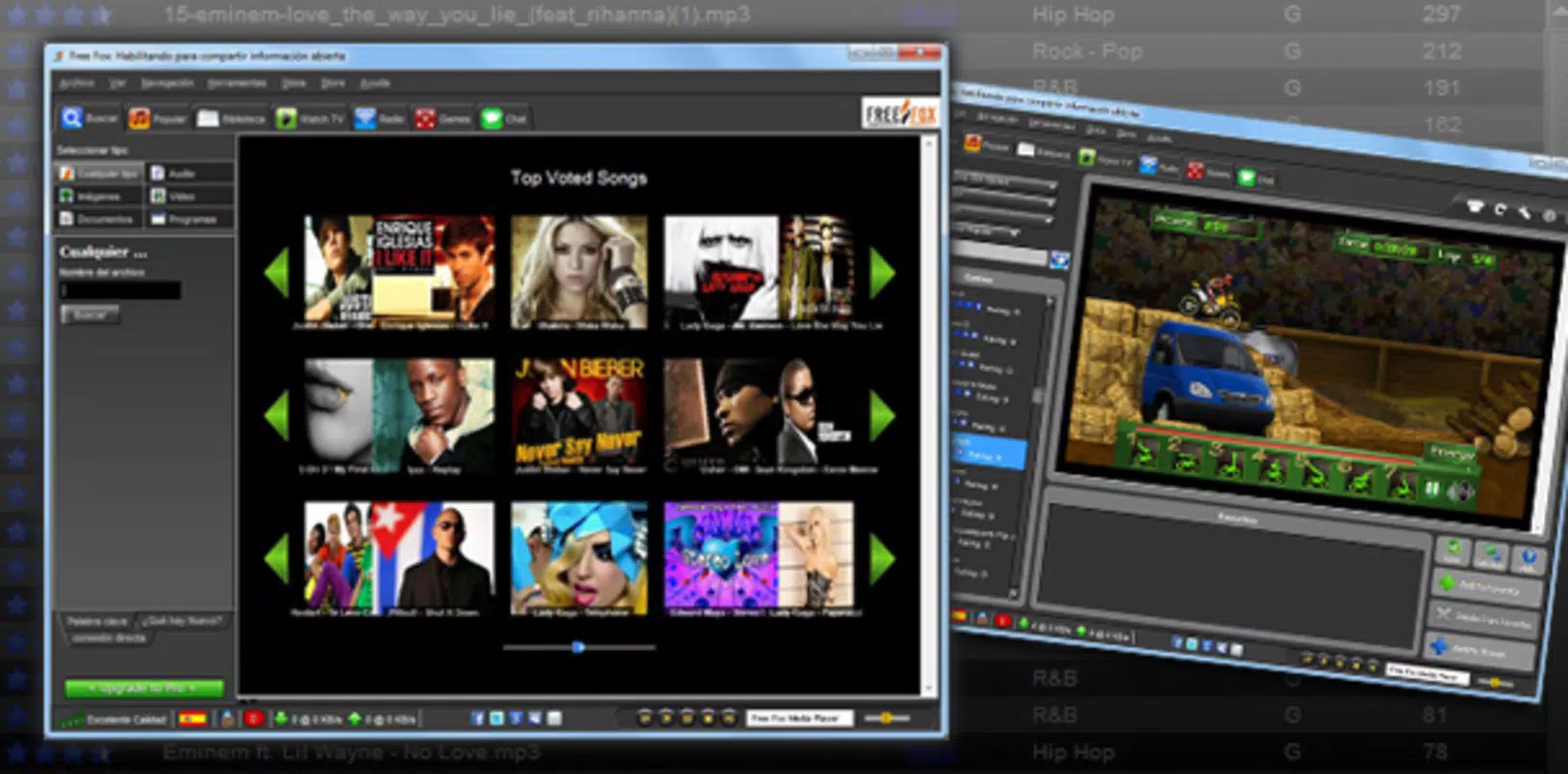The width and height of the screenshot is (1568, 774).
Task: Open the Shakira song thumbnail
Action: (x=578, y=272)
